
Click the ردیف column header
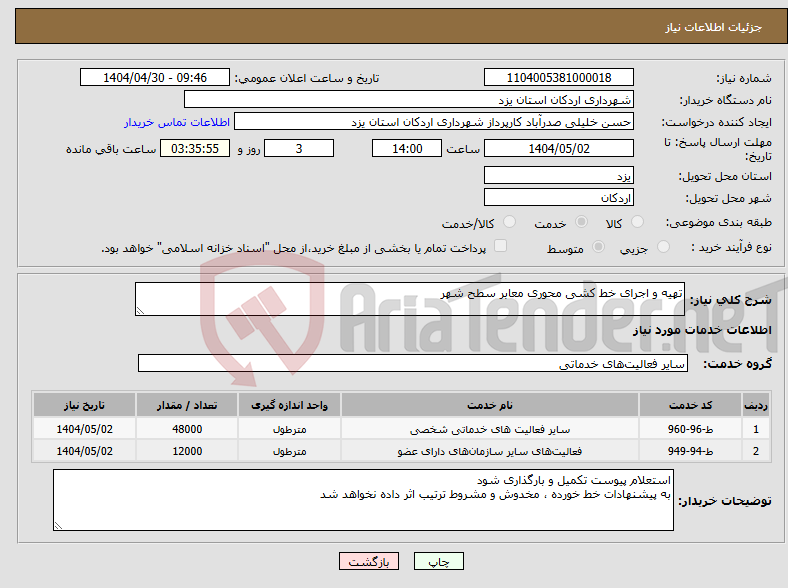pos(756,405)
